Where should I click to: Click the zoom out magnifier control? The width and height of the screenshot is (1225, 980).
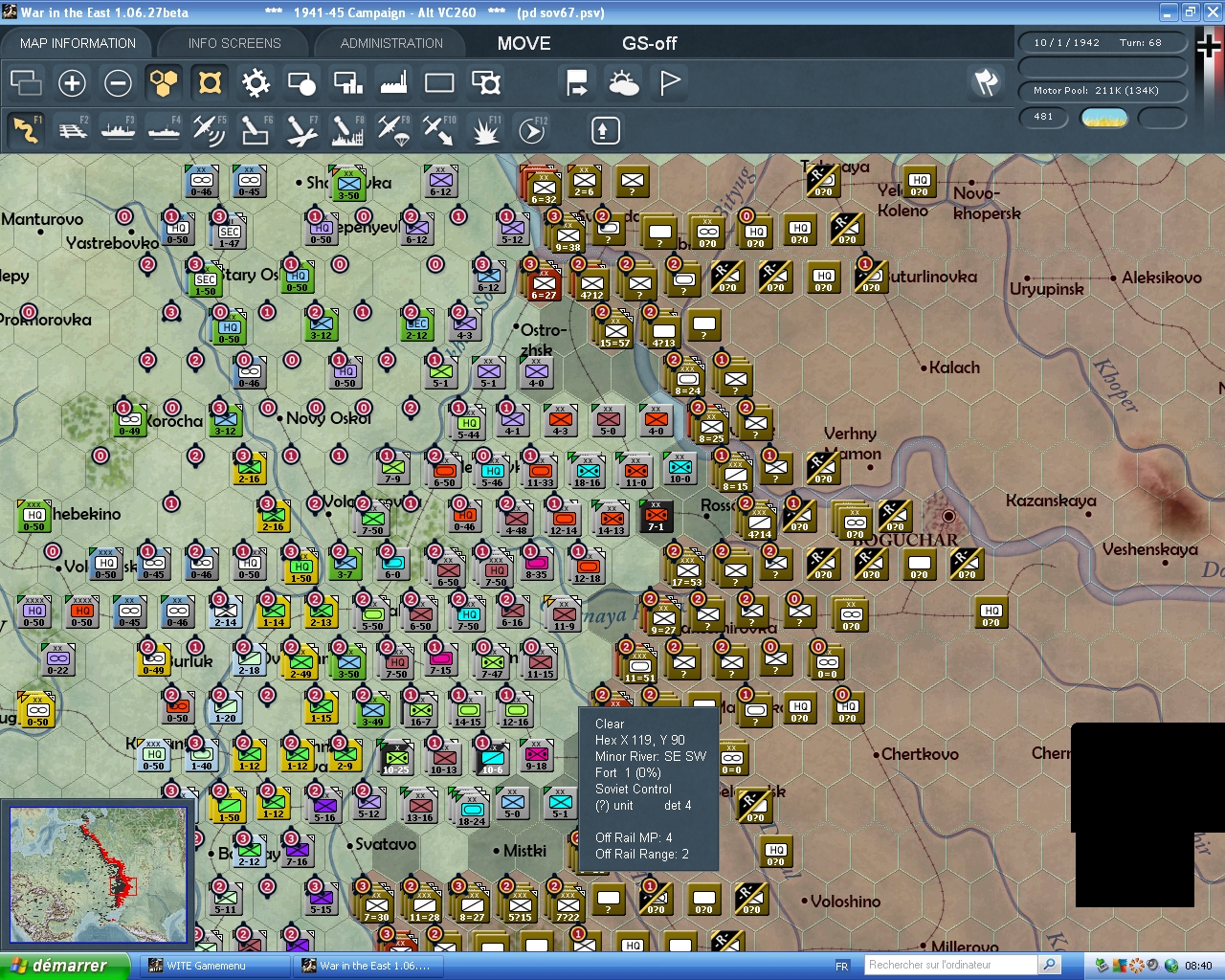(x=117, y=83)
